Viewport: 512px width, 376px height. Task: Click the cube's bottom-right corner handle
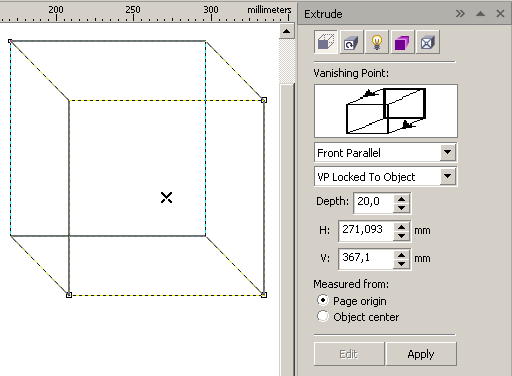[264, 295]
